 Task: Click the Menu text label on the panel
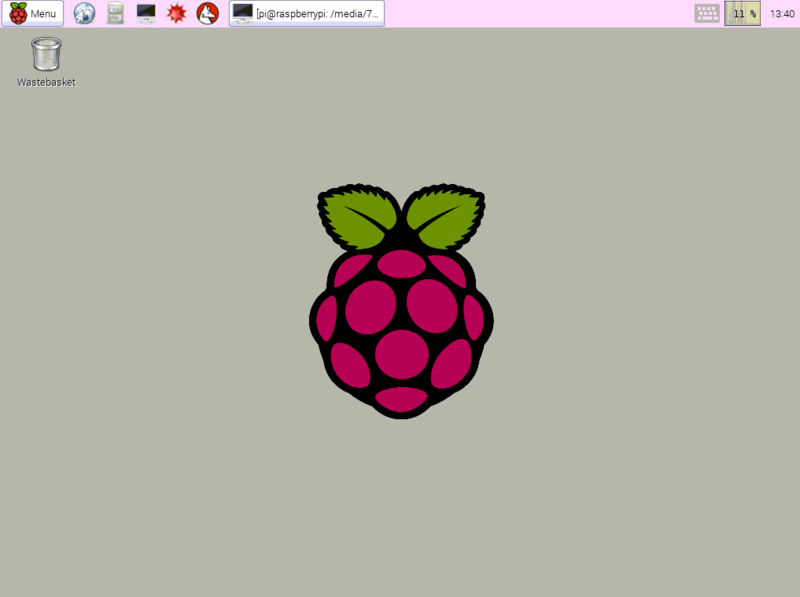tap(43, 13)
